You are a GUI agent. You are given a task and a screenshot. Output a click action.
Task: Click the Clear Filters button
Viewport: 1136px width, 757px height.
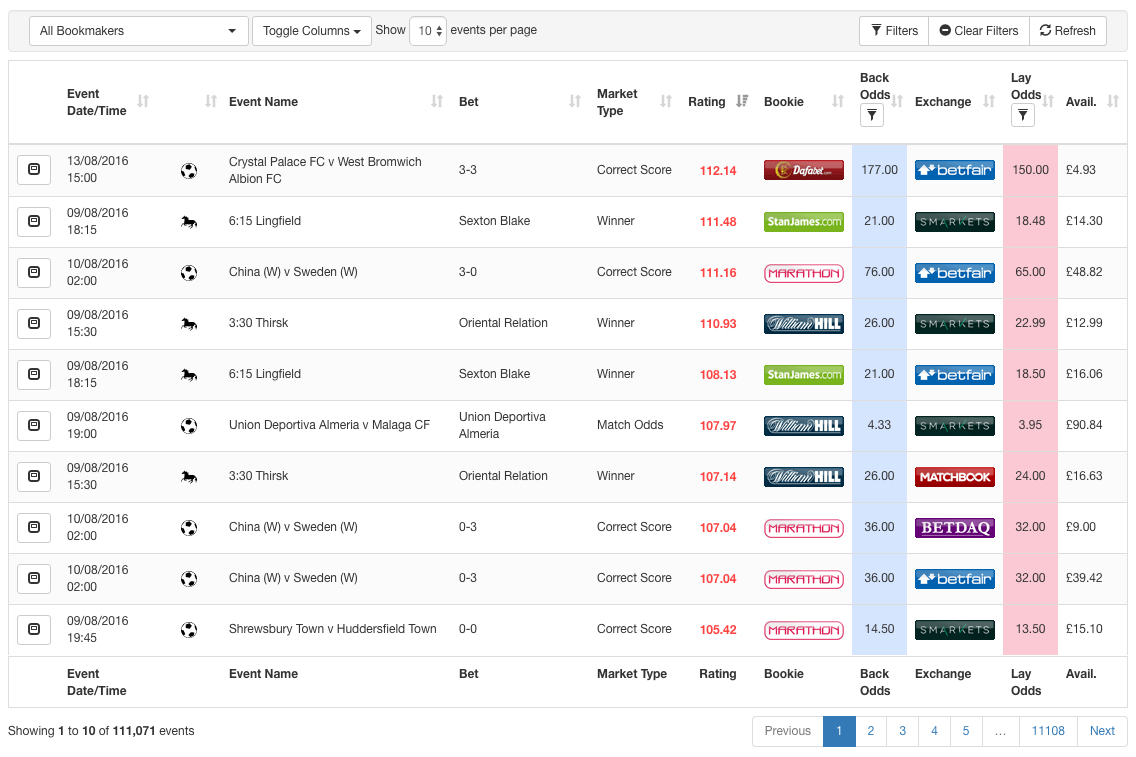pyautogui.click(x=978, y=31)
